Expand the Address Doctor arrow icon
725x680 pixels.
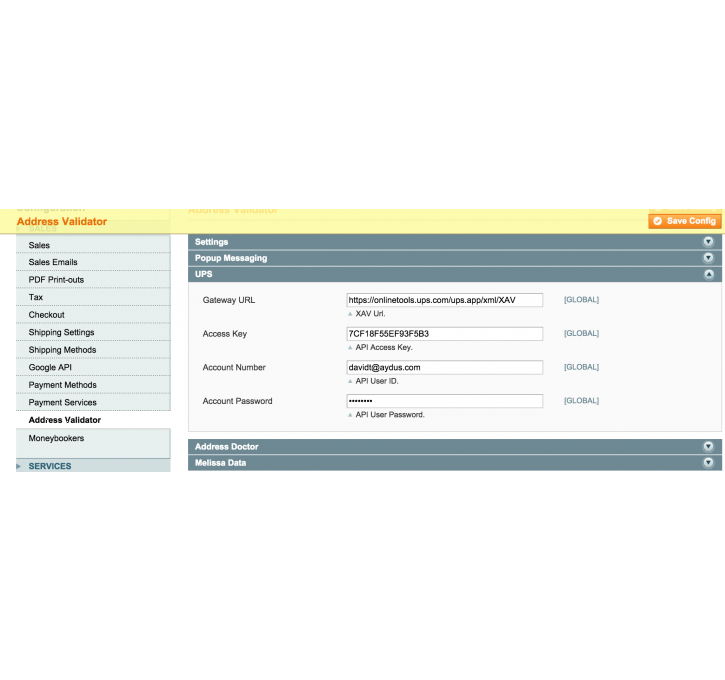(x=708, y=447)
